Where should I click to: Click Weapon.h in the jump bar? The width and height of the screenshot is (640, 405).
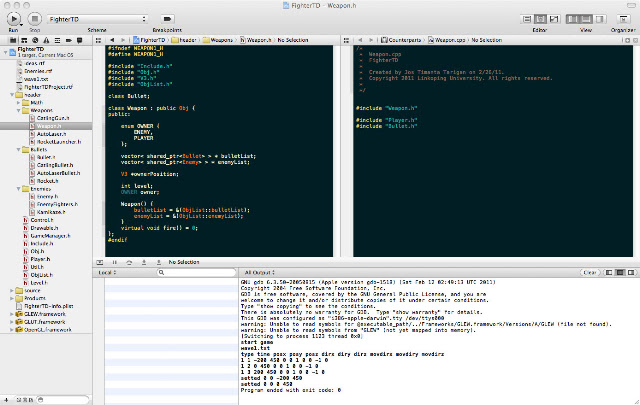coord(256,40)
